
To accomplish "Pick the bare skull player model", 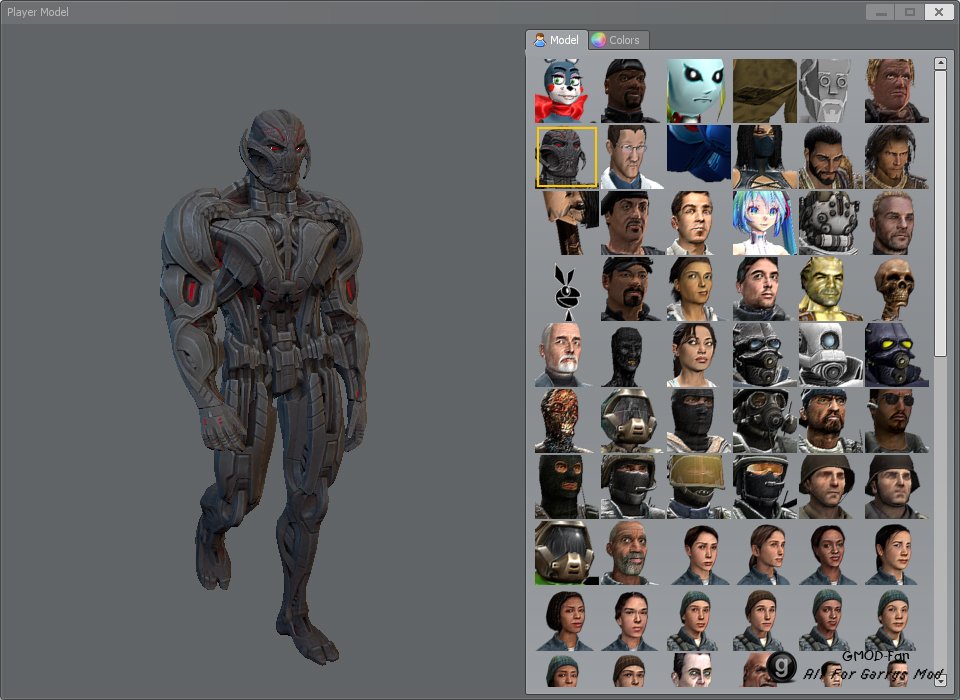I will coord(897,289).
